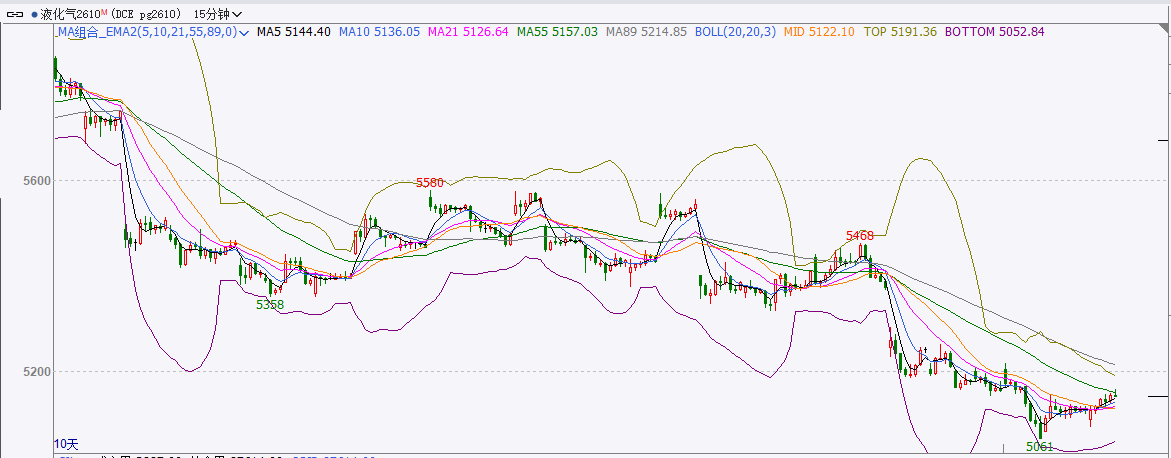Open the 15分钟 timeframe dropdown
Screen dimensions: 1171x458
tap(217, 14)
